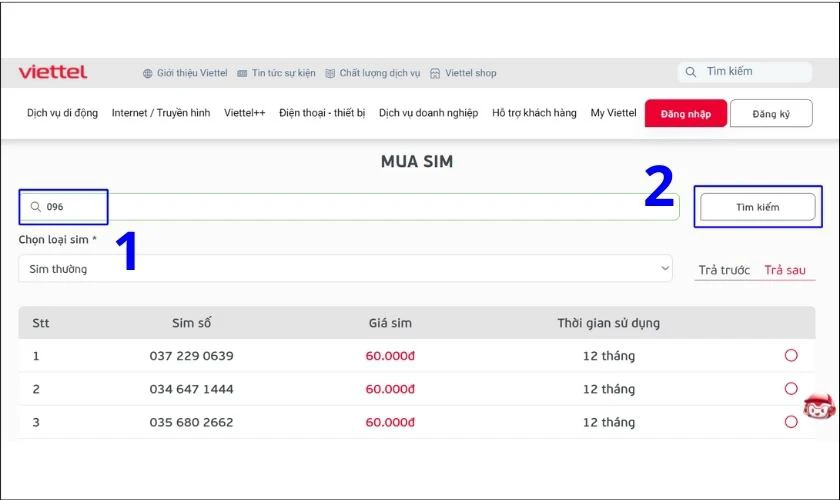This screenshot has height=500, width=840.
Task: Click the magnifier icon in top search bar
Action: [x=691, y=72]
